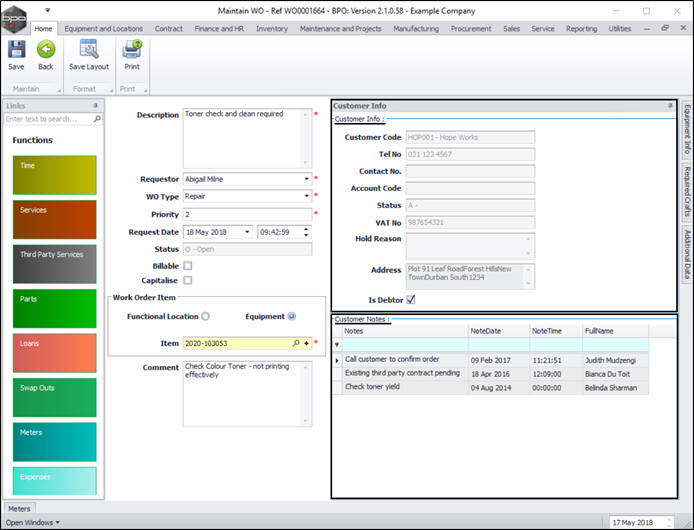Open quick access toolbar dropdown arrow
Viewport: 694px width, 530px height.
pyautogui.click(x=48, y=10)
